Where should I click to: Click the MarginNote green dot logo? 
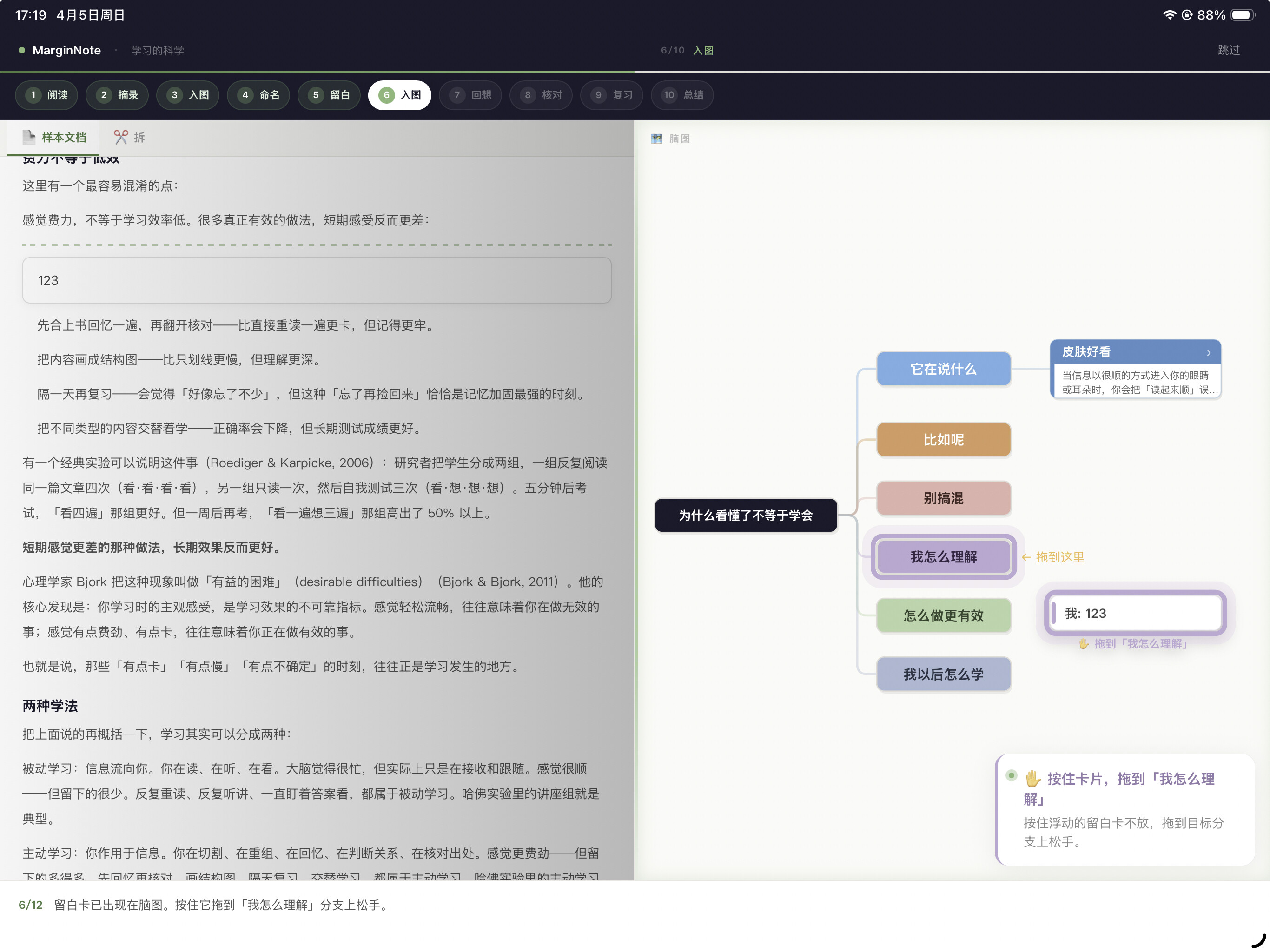tap(22, 50)
